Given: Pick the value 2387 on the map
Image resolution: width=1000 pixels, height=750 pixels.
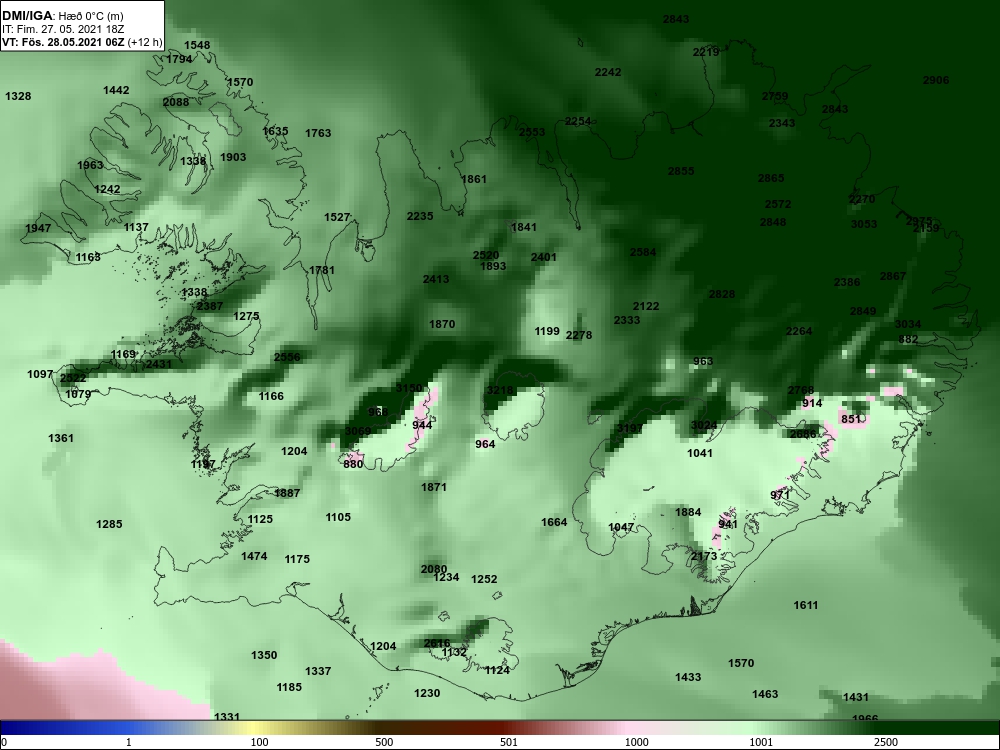Looking at the screenshot, I should click(x=210, y=306).
